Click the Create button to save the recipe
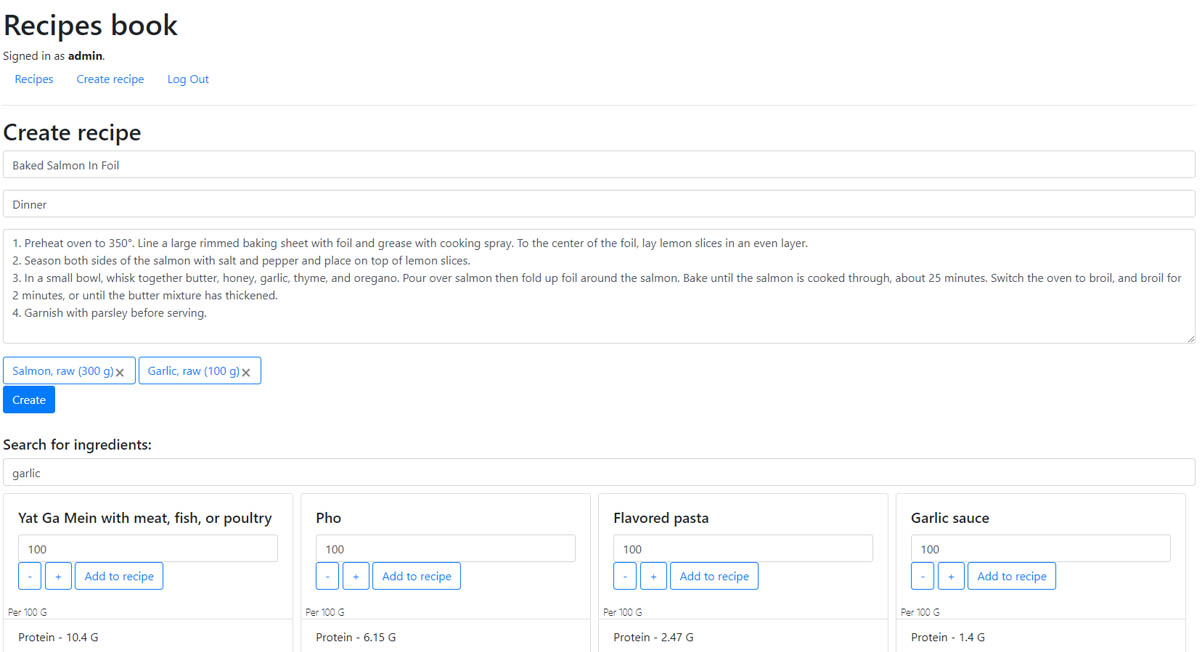This screenshot has width=1202, height=652. [28, 399]
